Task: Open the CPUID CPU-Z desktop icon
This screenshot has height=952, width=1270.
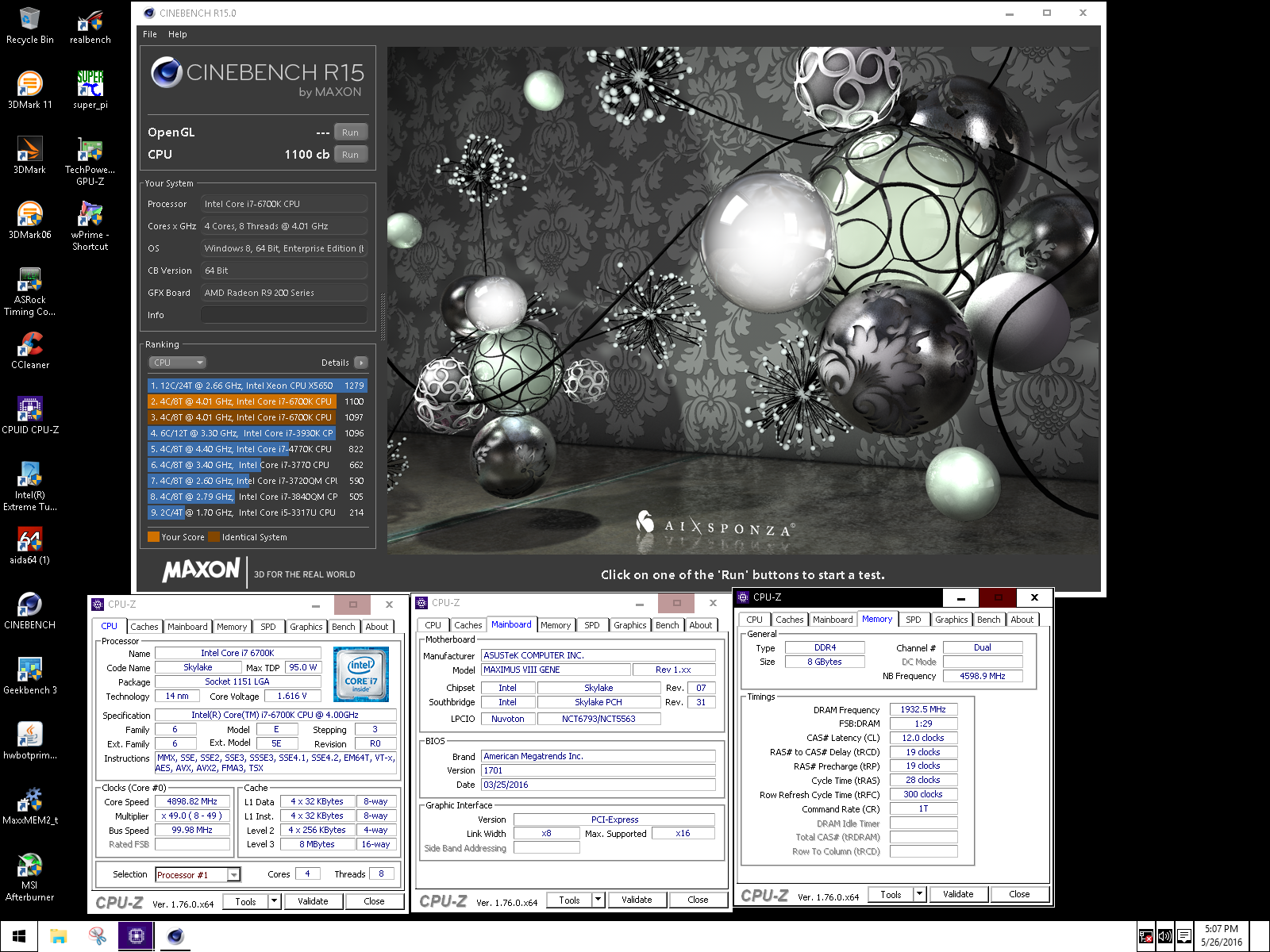Action: (30, 416)
